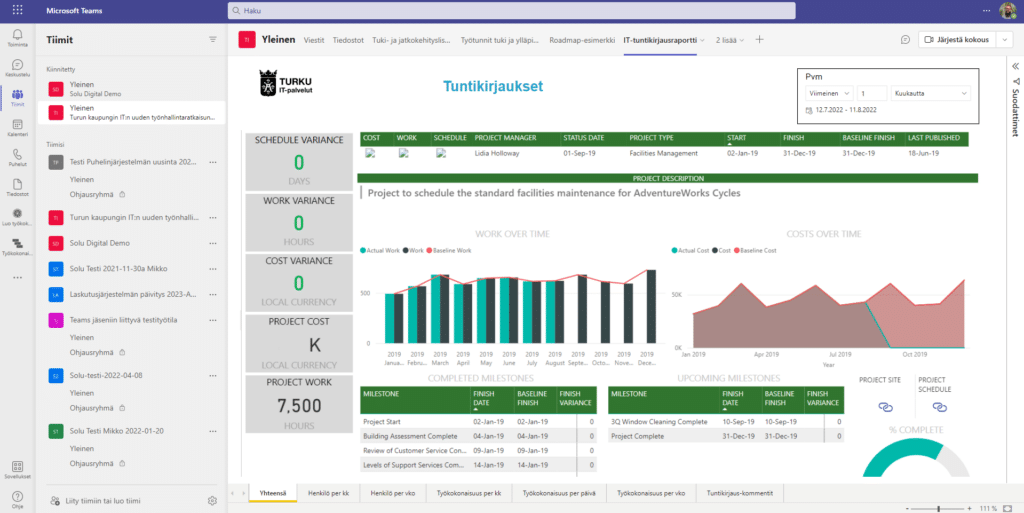Image resolution: width=1024 pixels, height=513 pixels.
Task: Click the add tab plus icon
Action: click(x=759, y=40)
